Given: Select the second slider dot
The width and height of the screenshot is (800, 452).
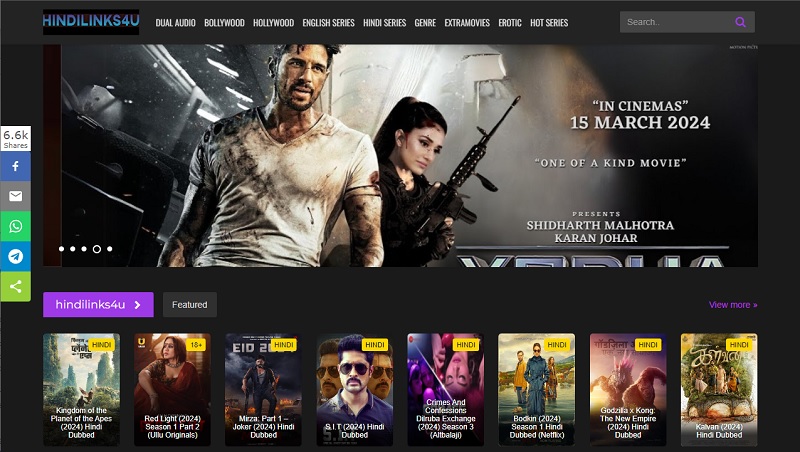Looking at the screenshot, I should click(x=72, y=249).
